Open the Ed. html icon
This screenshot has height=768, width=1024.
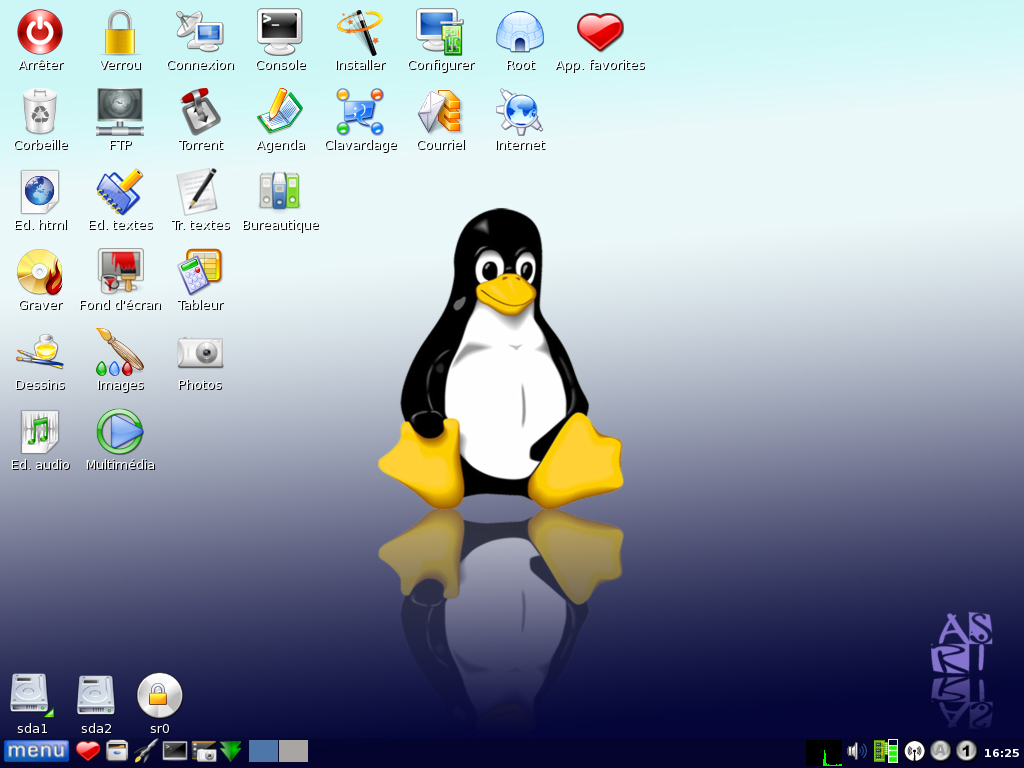point(40,192)
